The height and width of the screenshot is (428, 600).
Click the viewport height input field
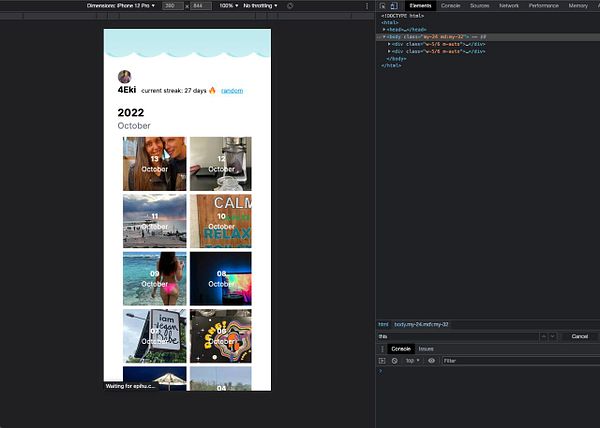tap(201, 6)
